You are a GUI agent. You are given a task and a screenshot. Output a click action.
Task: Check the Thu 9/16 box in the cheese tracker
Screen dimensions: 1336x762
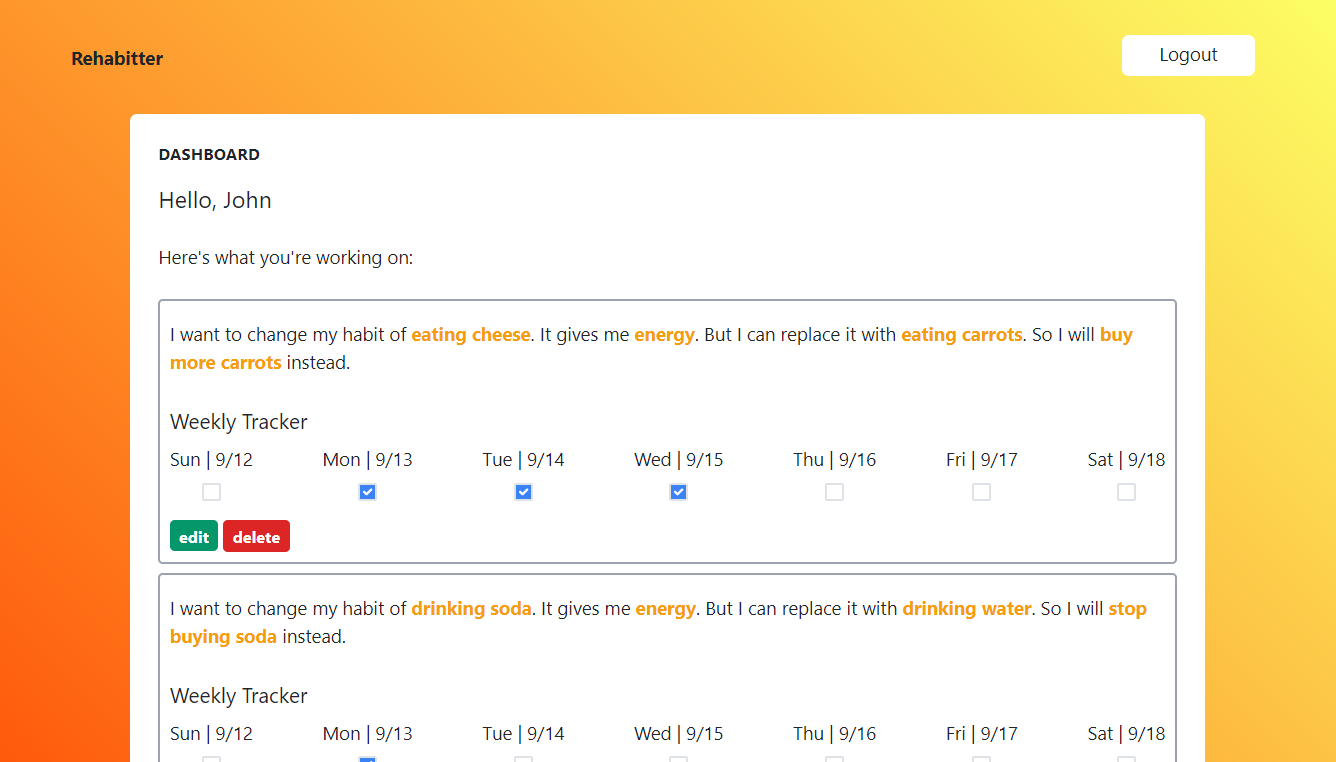coord(834,492)
